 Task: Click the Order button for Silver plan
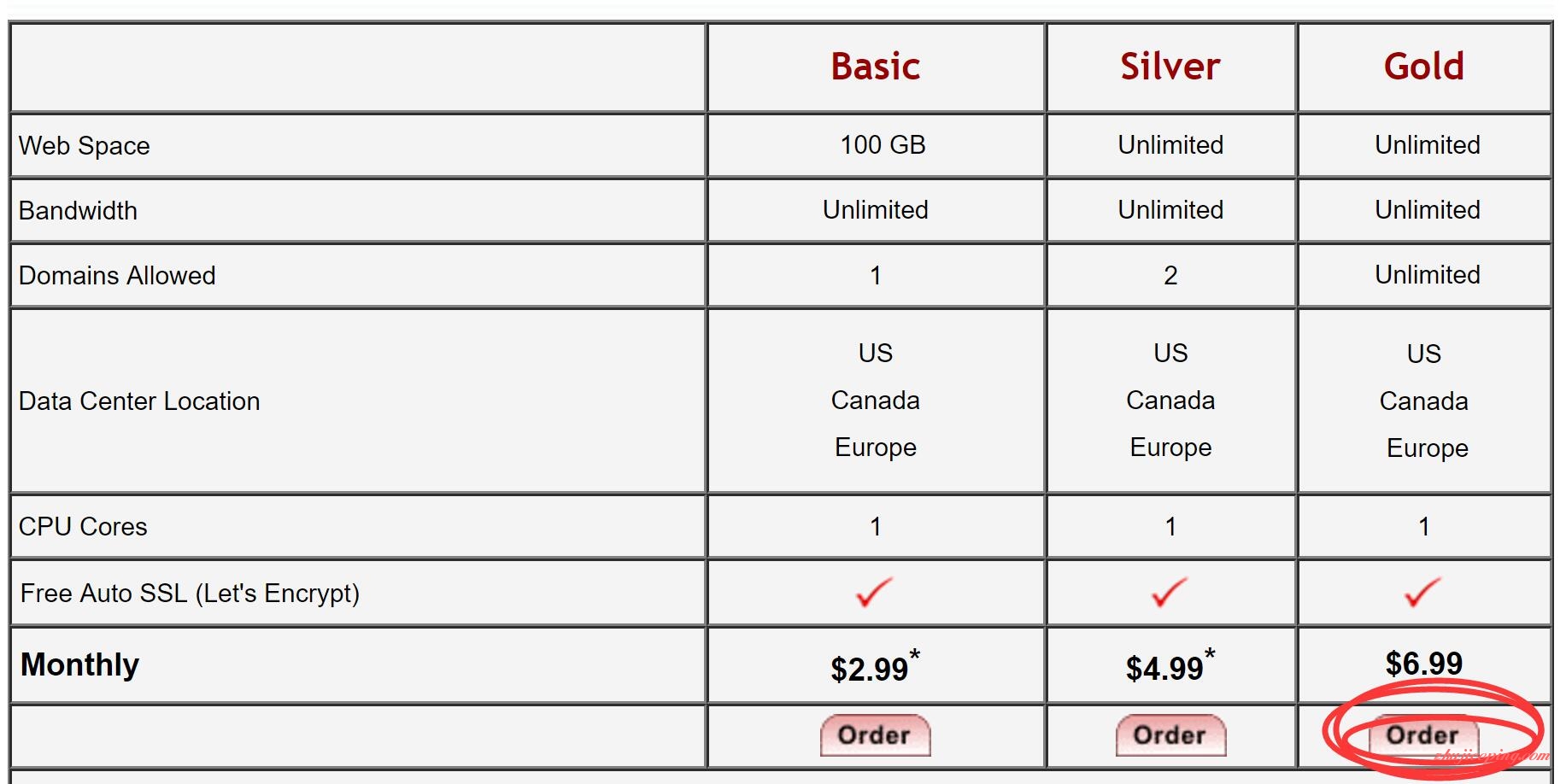(x=1170, y=735)
